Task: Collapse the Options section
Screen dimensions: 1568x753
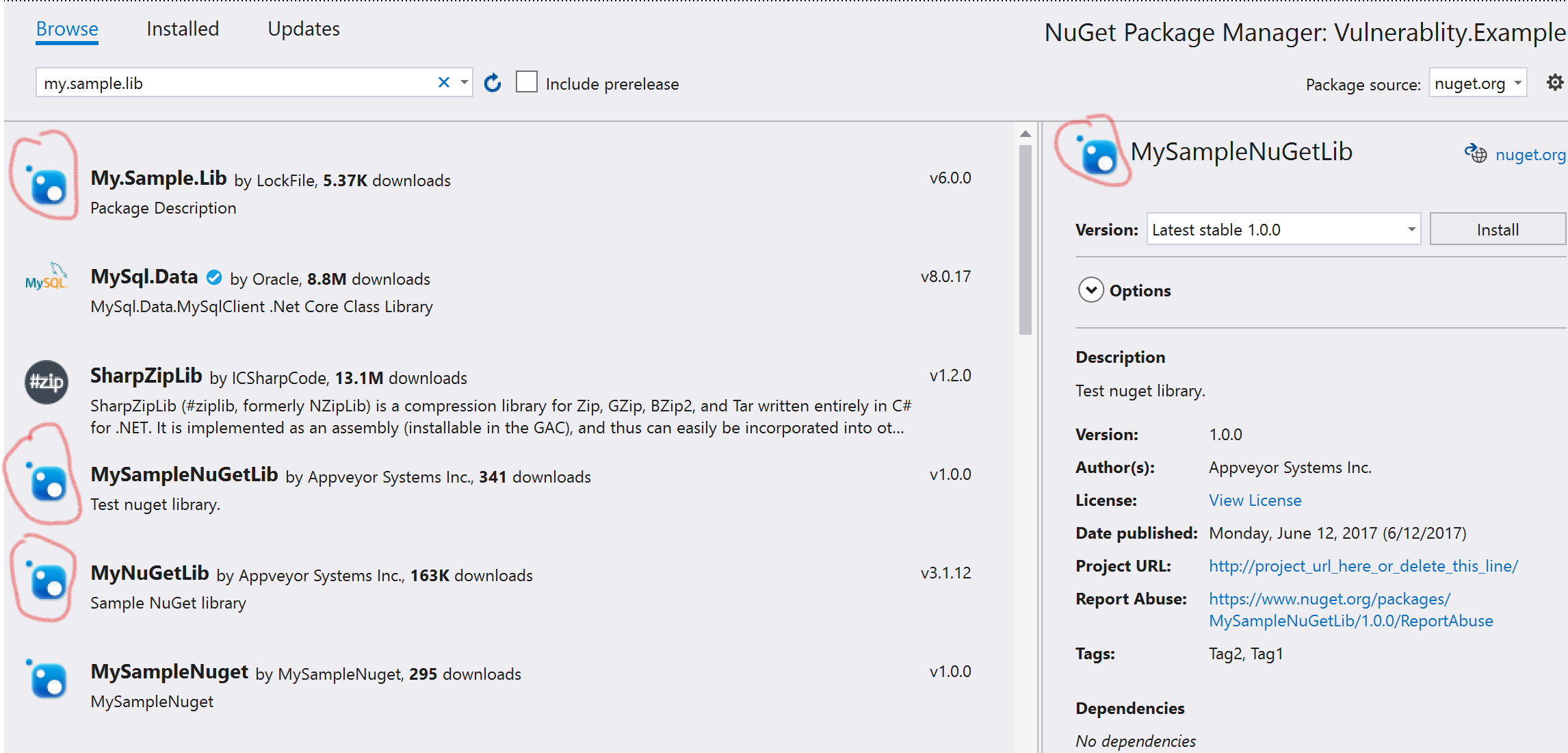Action: point(1090,290)
